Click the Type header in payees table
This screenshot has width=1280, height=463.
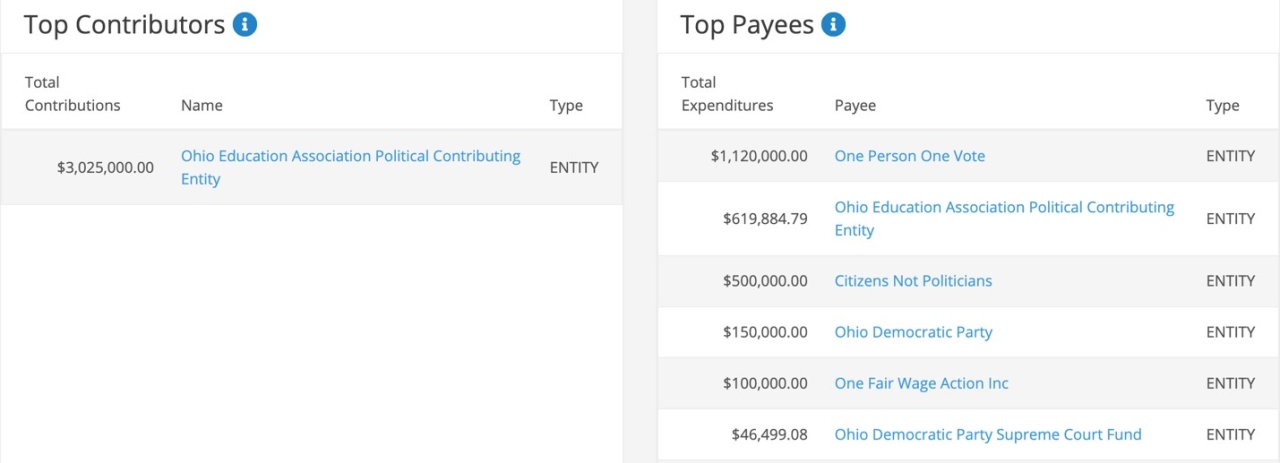pyautogui.click(x=1222, y=105)
